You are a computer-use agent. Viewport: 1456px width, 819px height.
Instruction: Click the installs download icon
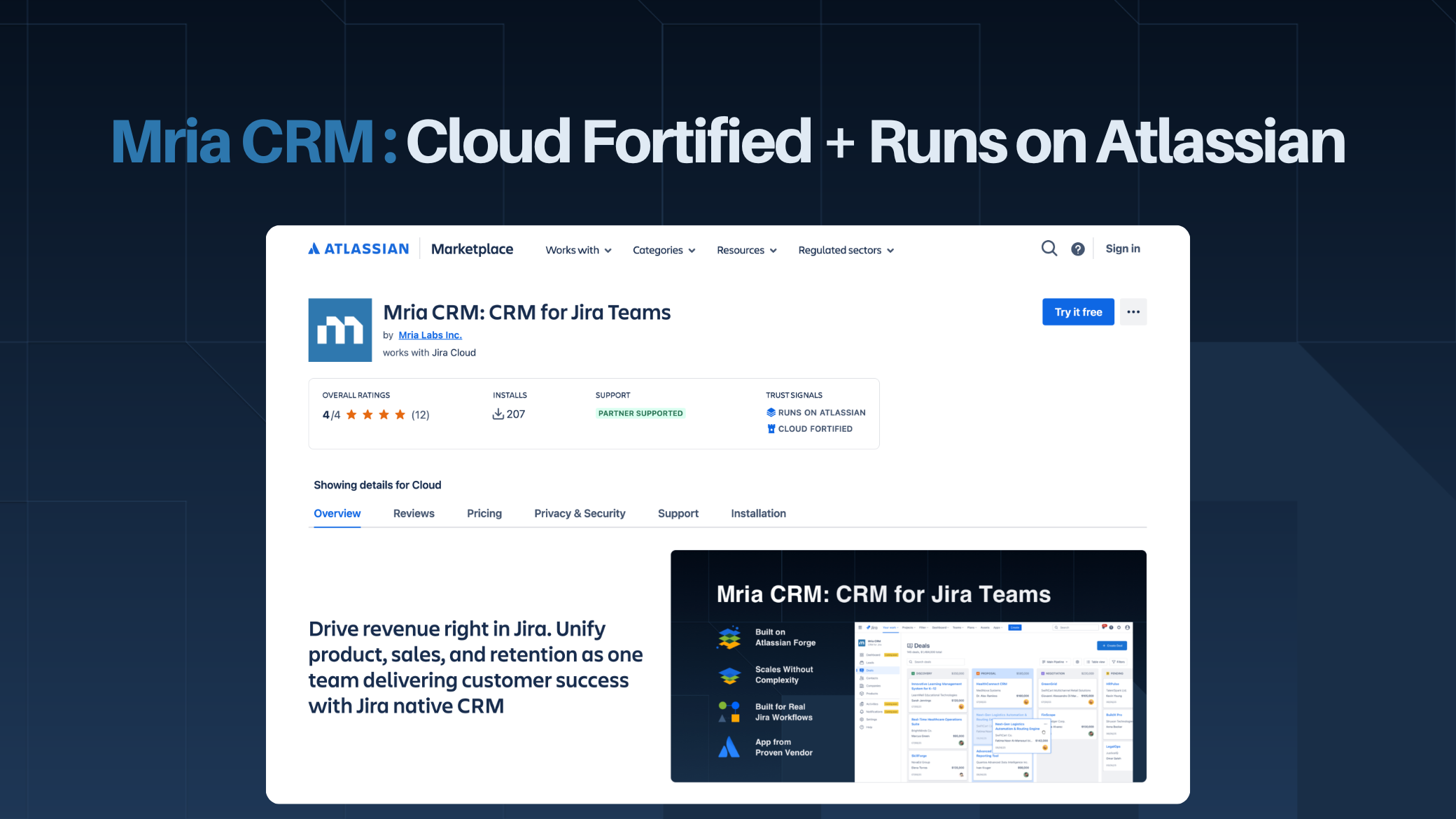pos(498,414)
